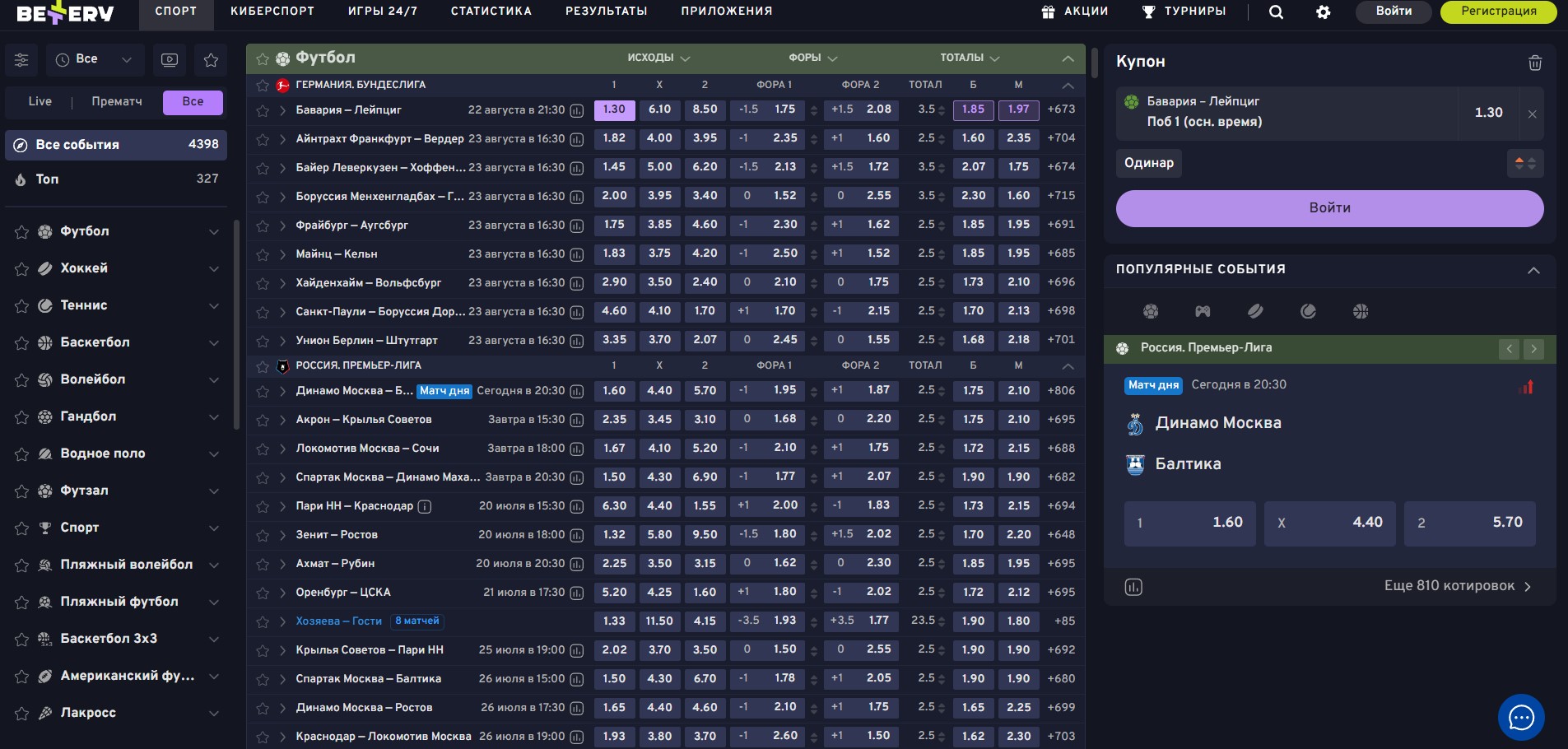Select esports gamepad icon in popular events
This screenshot has width=1568, height=749.
pos(1203,311)
